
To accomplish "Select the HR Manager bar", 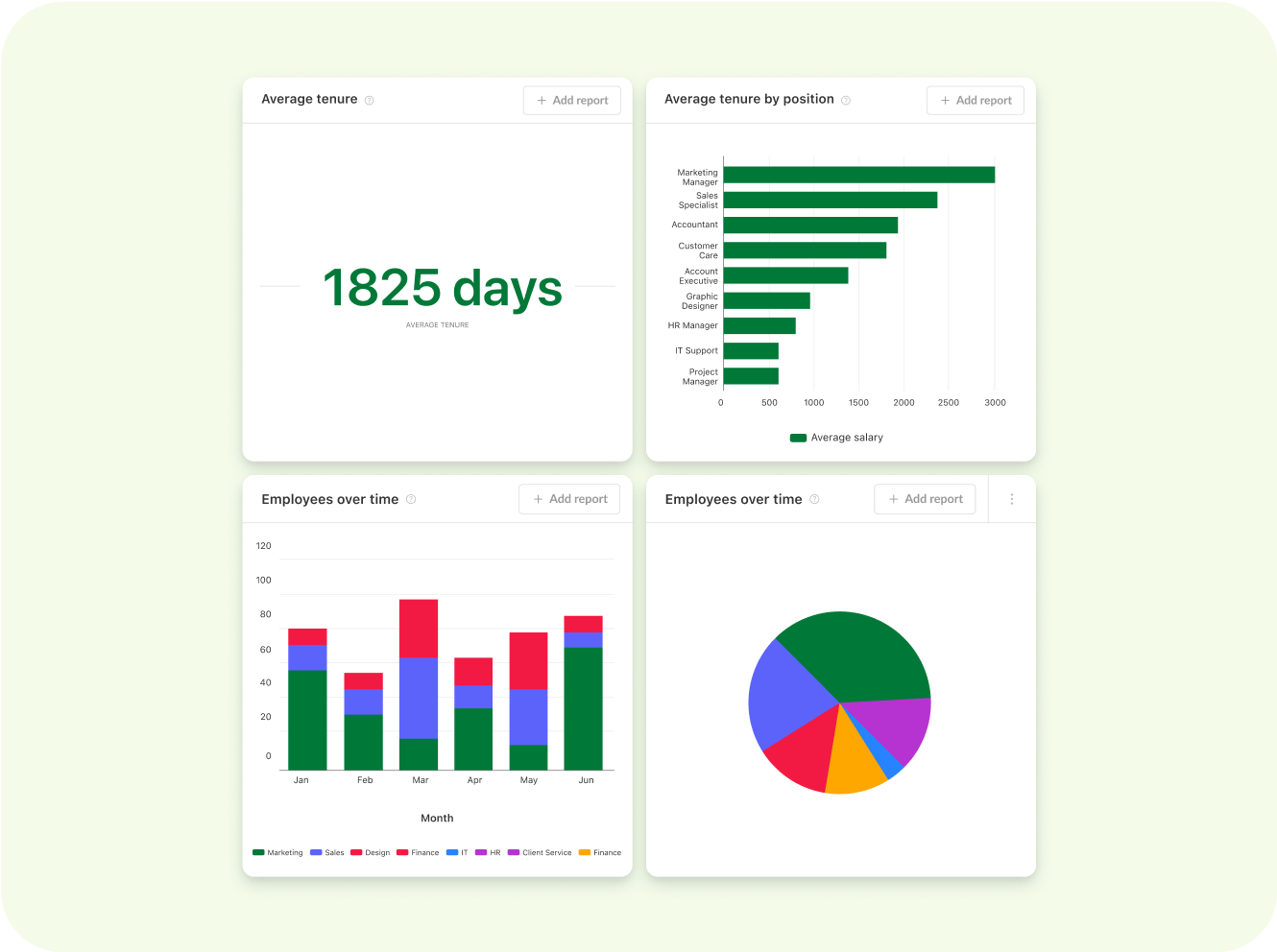I will [x=759, y=325].
